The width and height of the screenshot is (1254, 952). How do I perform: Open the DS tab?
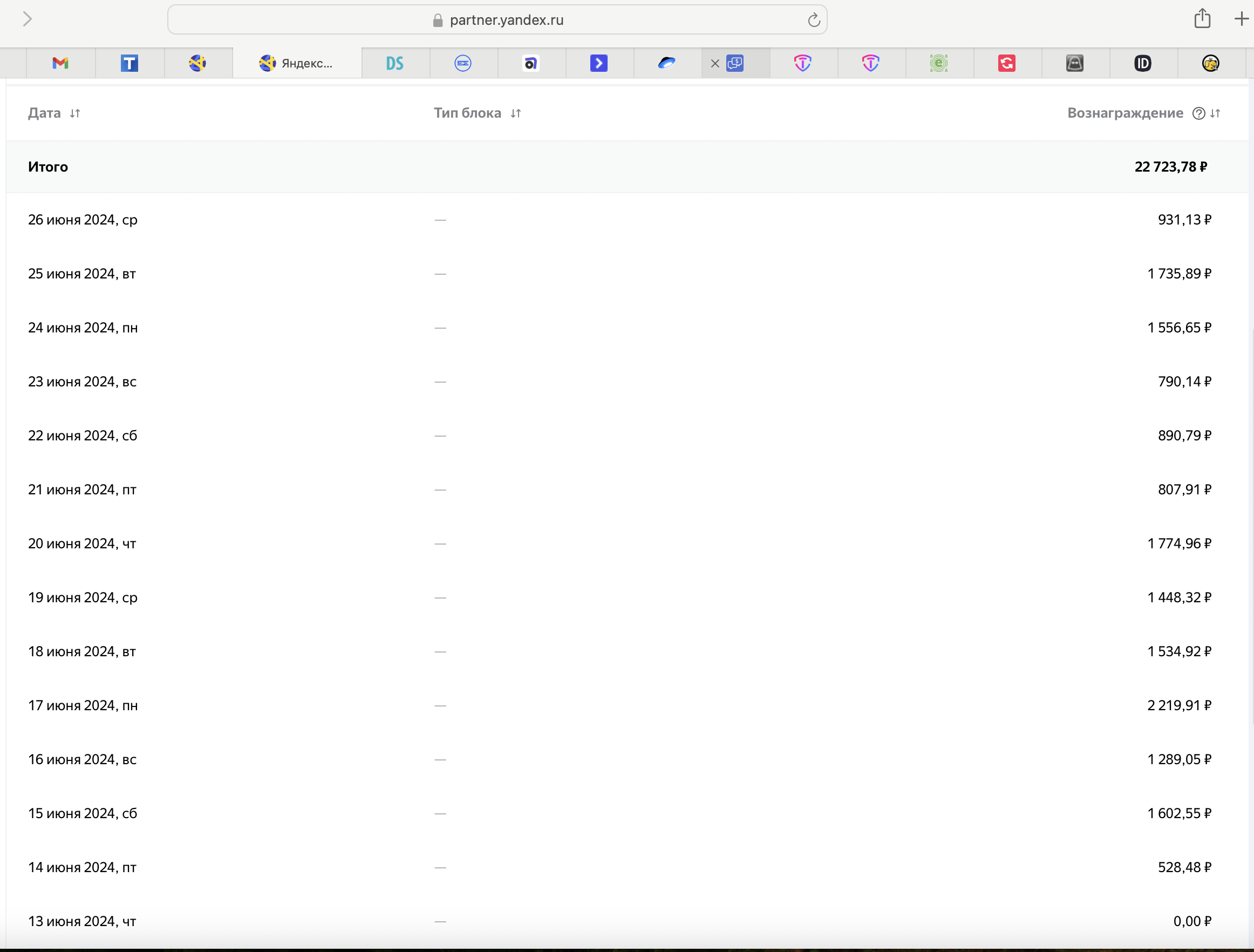click(x=394, y=63)
